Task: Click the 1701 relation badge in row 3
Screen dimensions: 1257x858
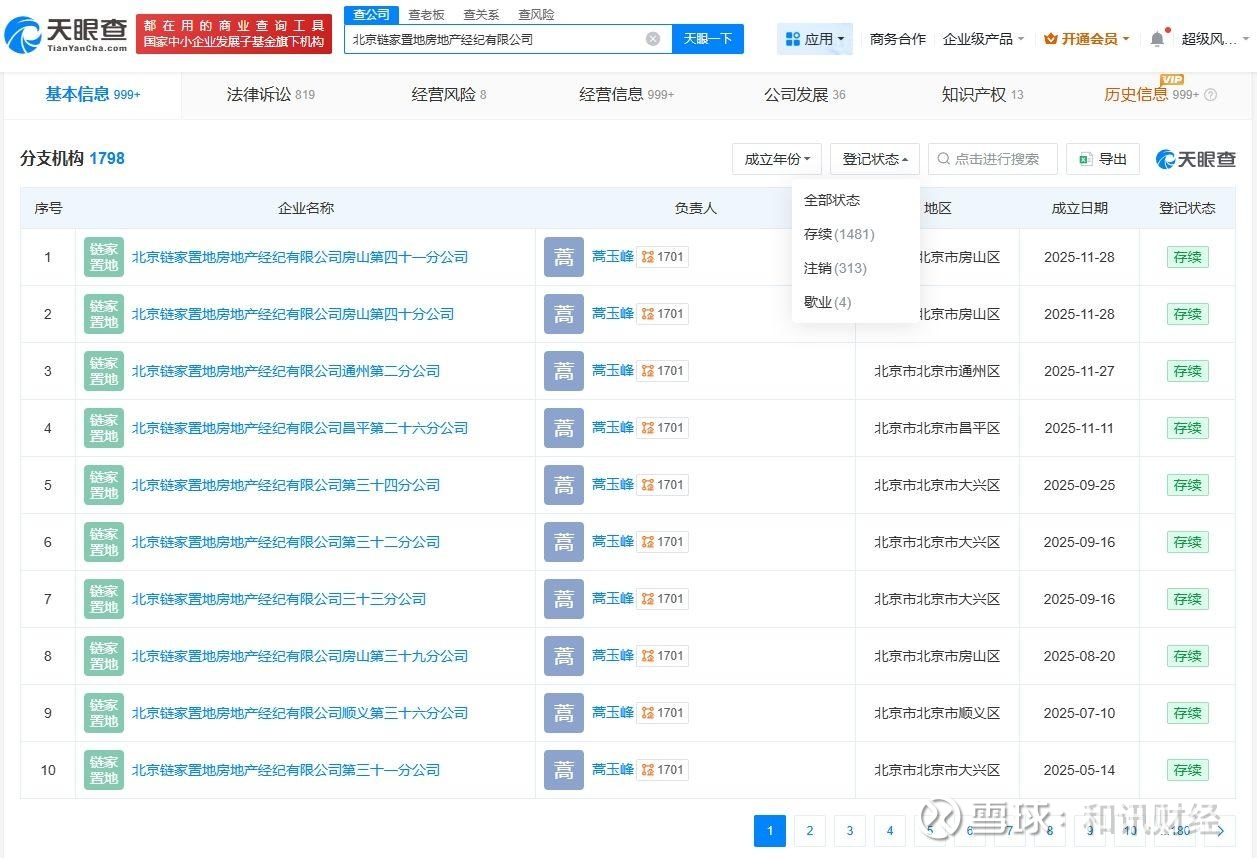Action: tap(663, 371)
